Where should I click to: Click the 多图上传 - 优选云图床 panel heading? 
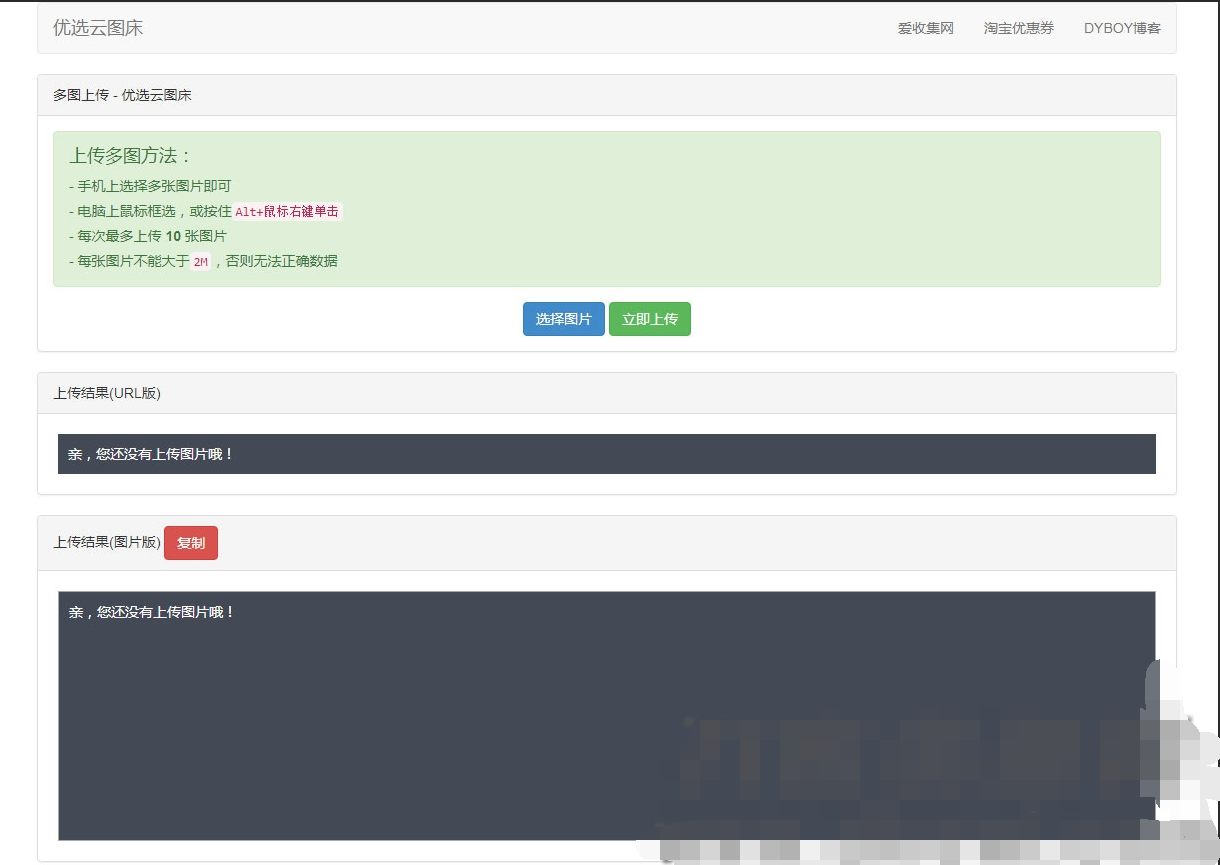pyautogui.click(x=122, y=95)
